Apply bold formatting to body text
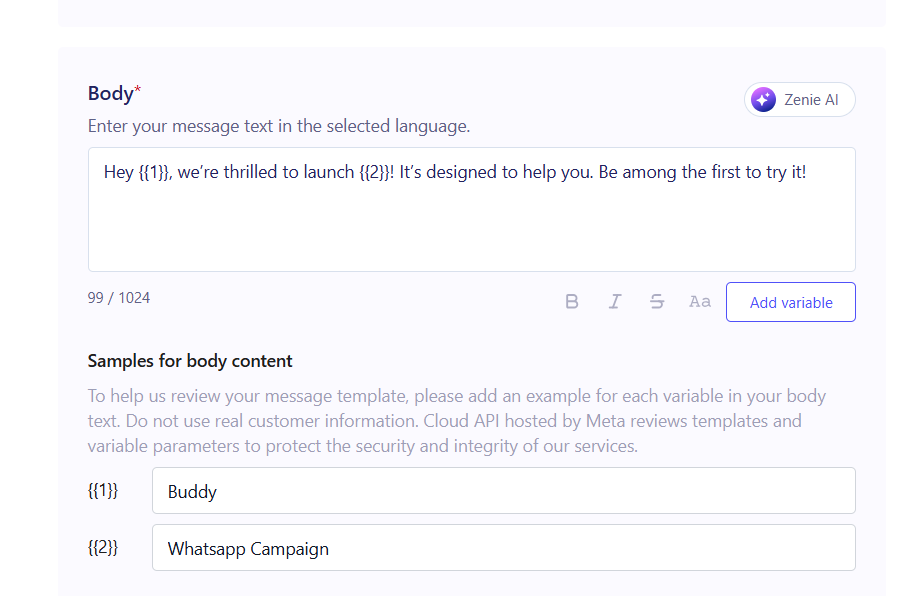Image resolution: width=919 pixels, height=596 pixels. click(x=572, y=302)
